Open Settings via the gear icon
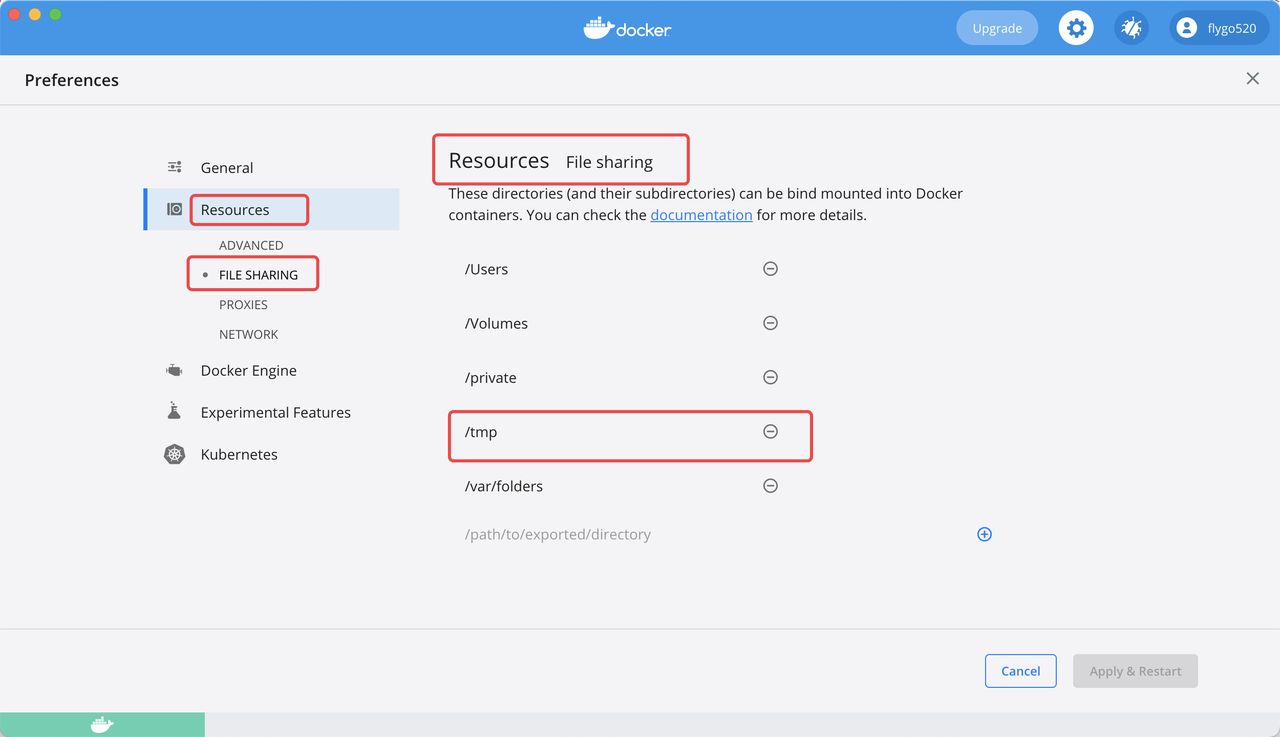 [1076, 28]
